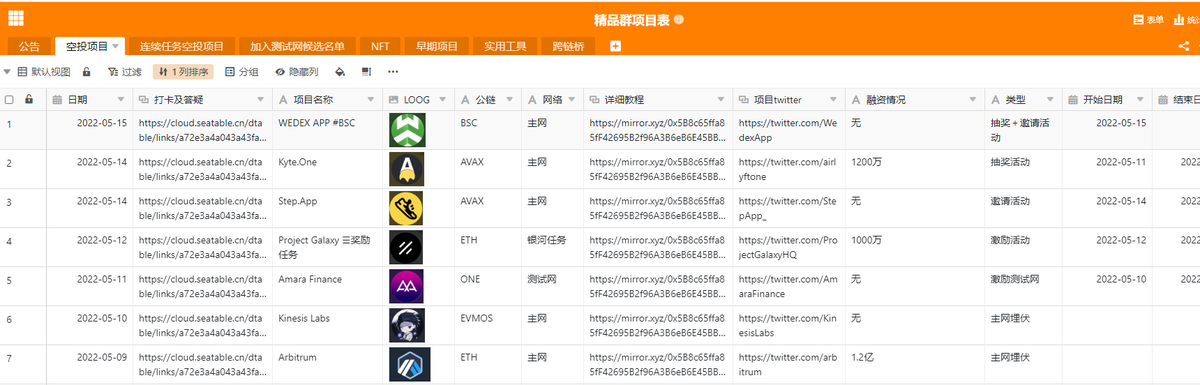Screen dimensions: 1200x385
Task: Click the view lock icon beside 默认视图
Action: click(x=87, y=72)
